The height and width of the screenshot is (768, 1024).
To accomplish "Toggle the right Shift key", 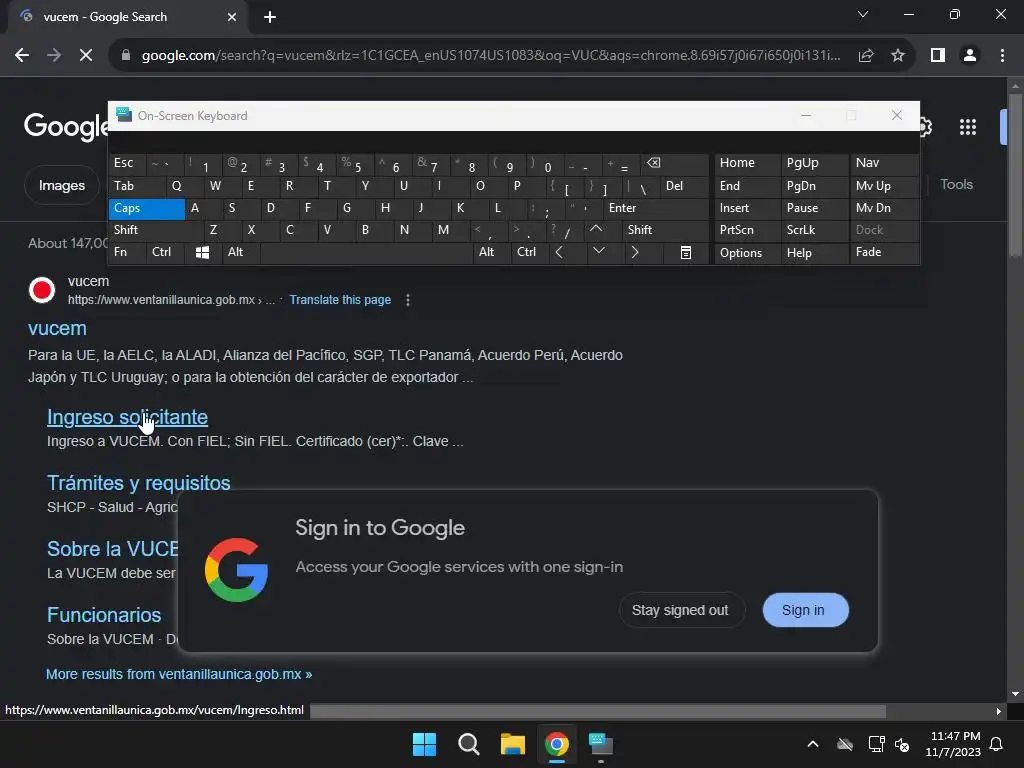I will [665, 231].
